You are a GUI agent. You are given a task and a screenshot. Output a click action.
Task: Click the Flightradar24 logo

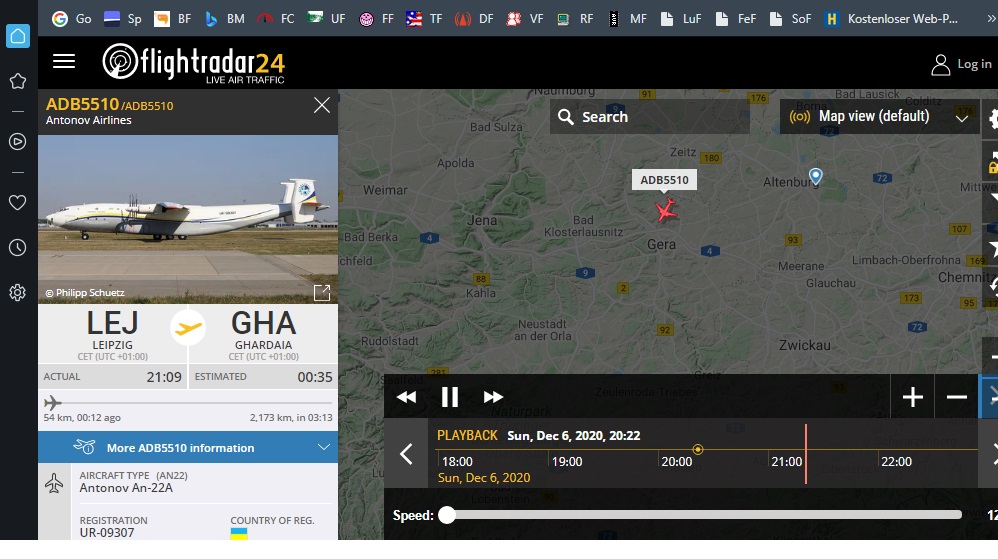(193, 63)
